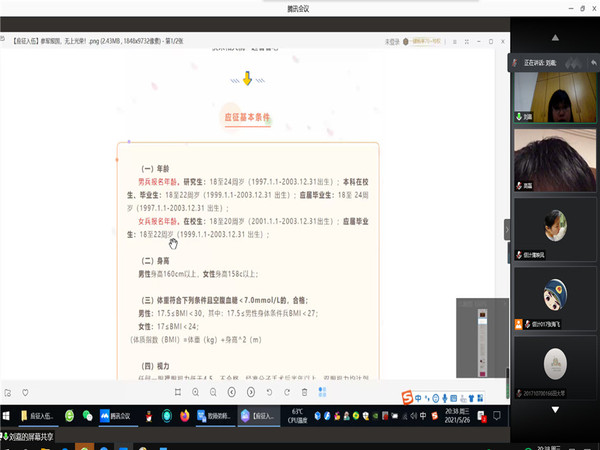Image resolution: width=600 pixels, height=450 pixels.
Task: Open the file folder icon in viewer toolbar
Action: click(x=8, y=393)
